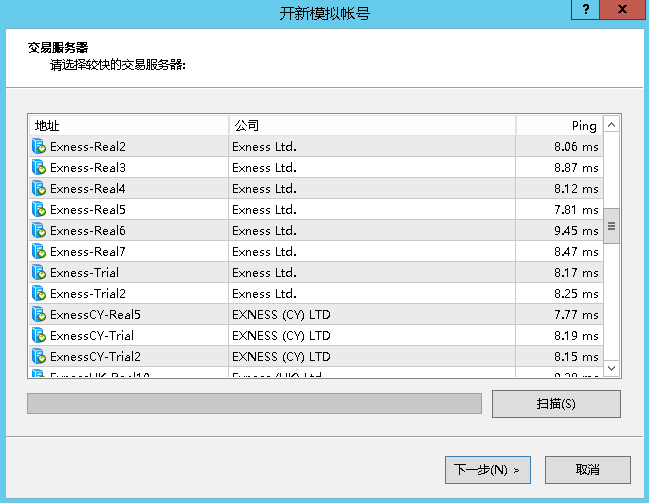Sort servers by Ping column header
649x503 pixels.
560,125
